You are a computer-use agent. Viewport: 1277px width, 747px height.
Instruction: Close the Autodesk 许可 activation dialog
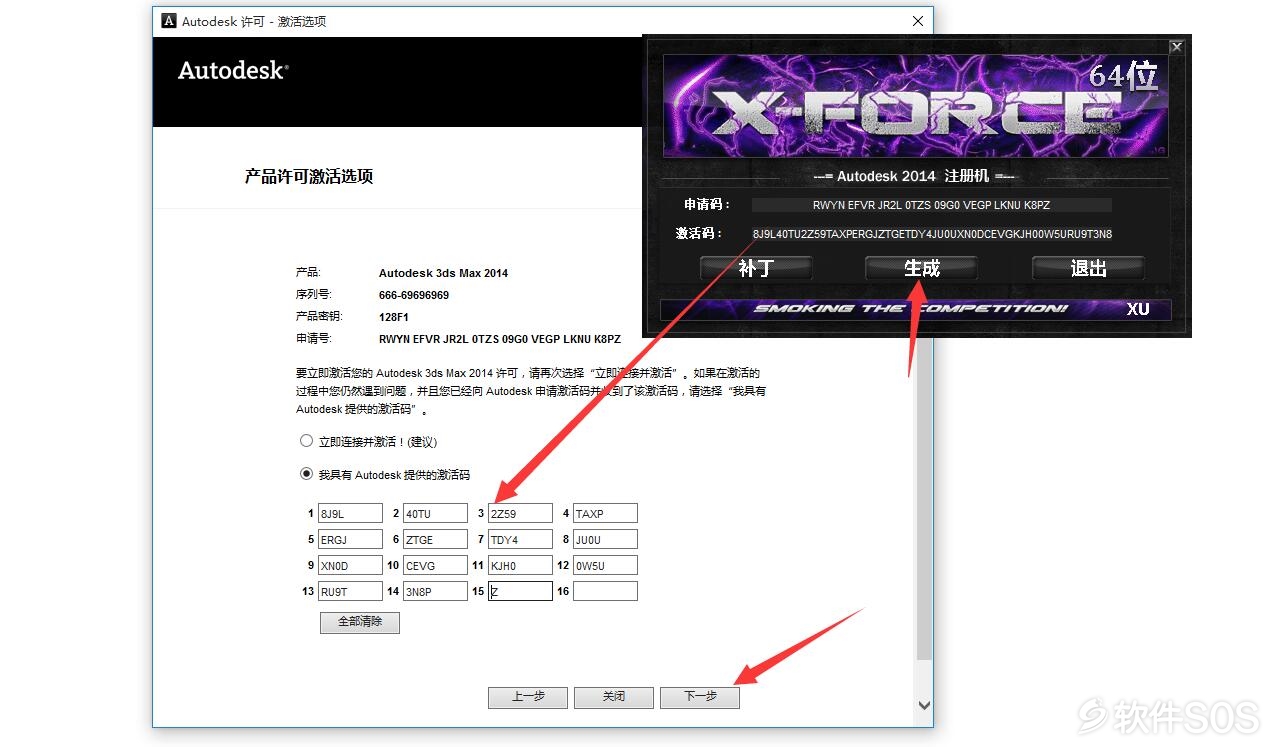point(918,21)
